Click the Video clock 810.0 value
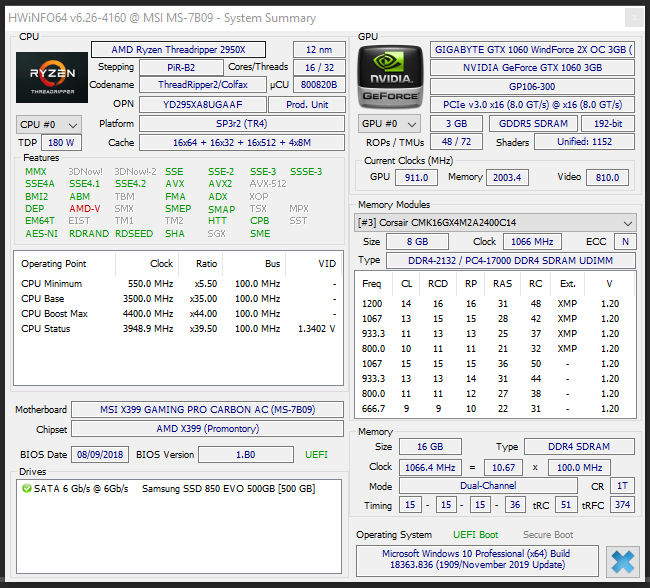 point(607,177)
